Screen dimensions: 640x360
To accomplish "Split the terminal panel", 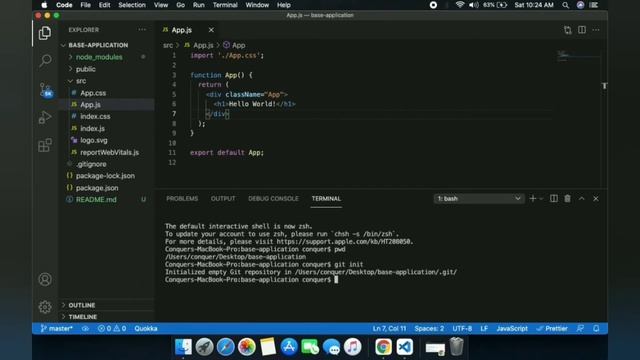I will click(553, 198).
